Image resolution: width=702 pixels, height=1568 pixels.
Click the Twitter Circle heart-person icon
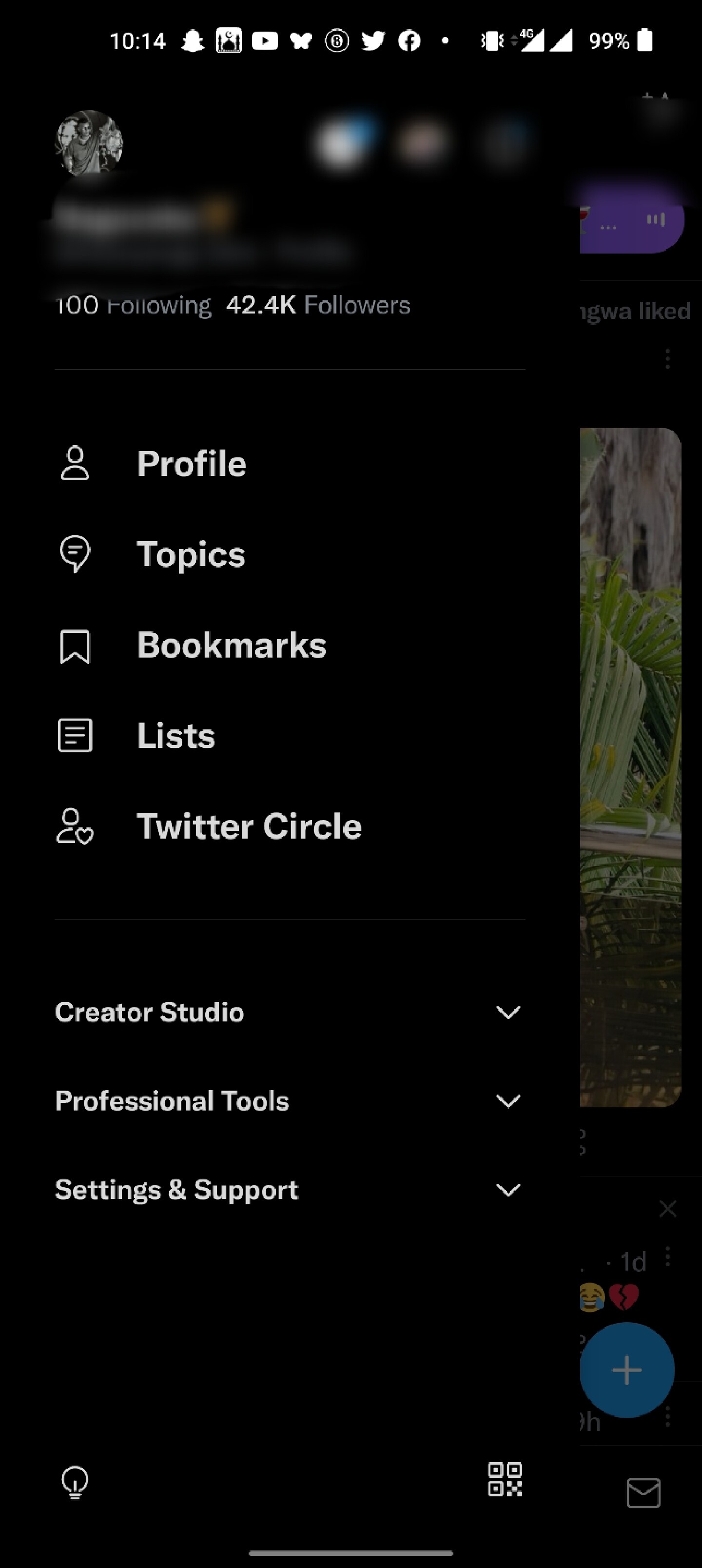pos(75,826)
